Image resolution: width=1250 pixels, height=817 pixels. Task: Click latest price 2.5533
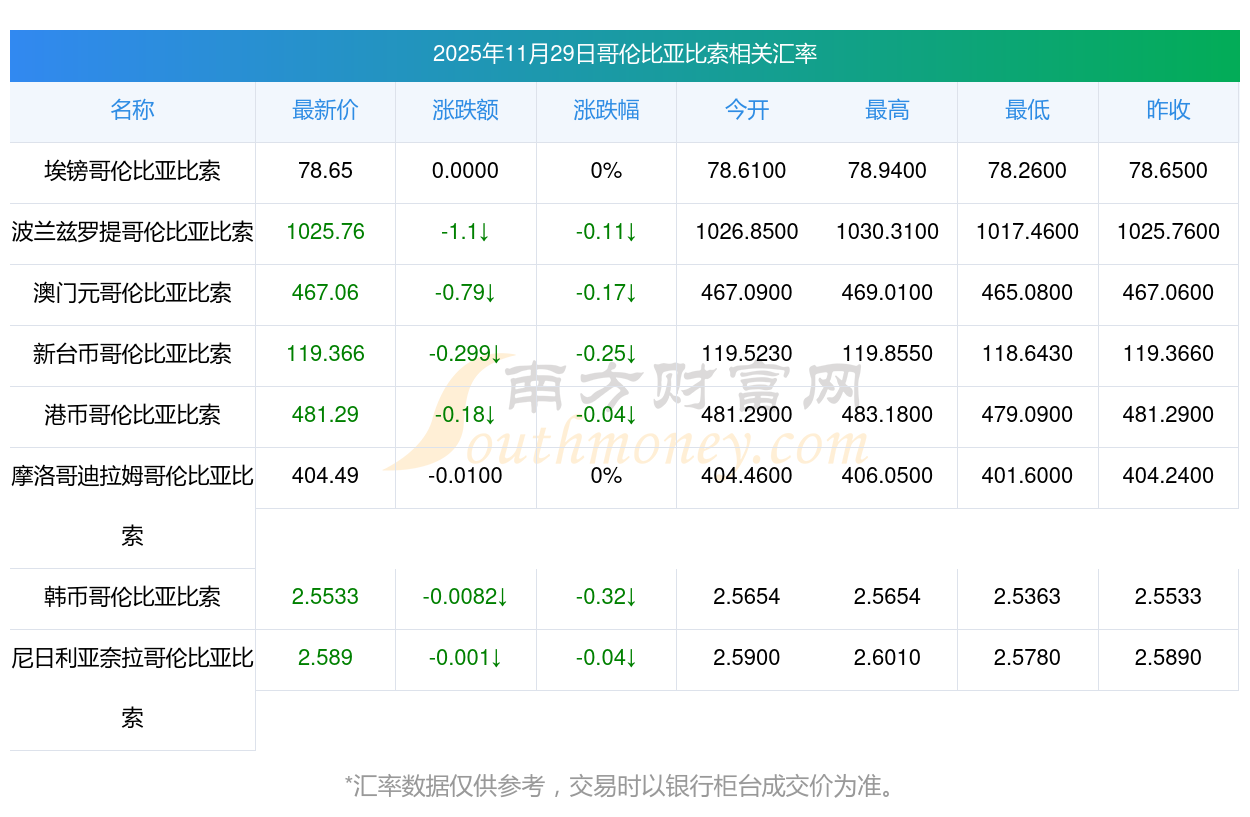point(325,597)
